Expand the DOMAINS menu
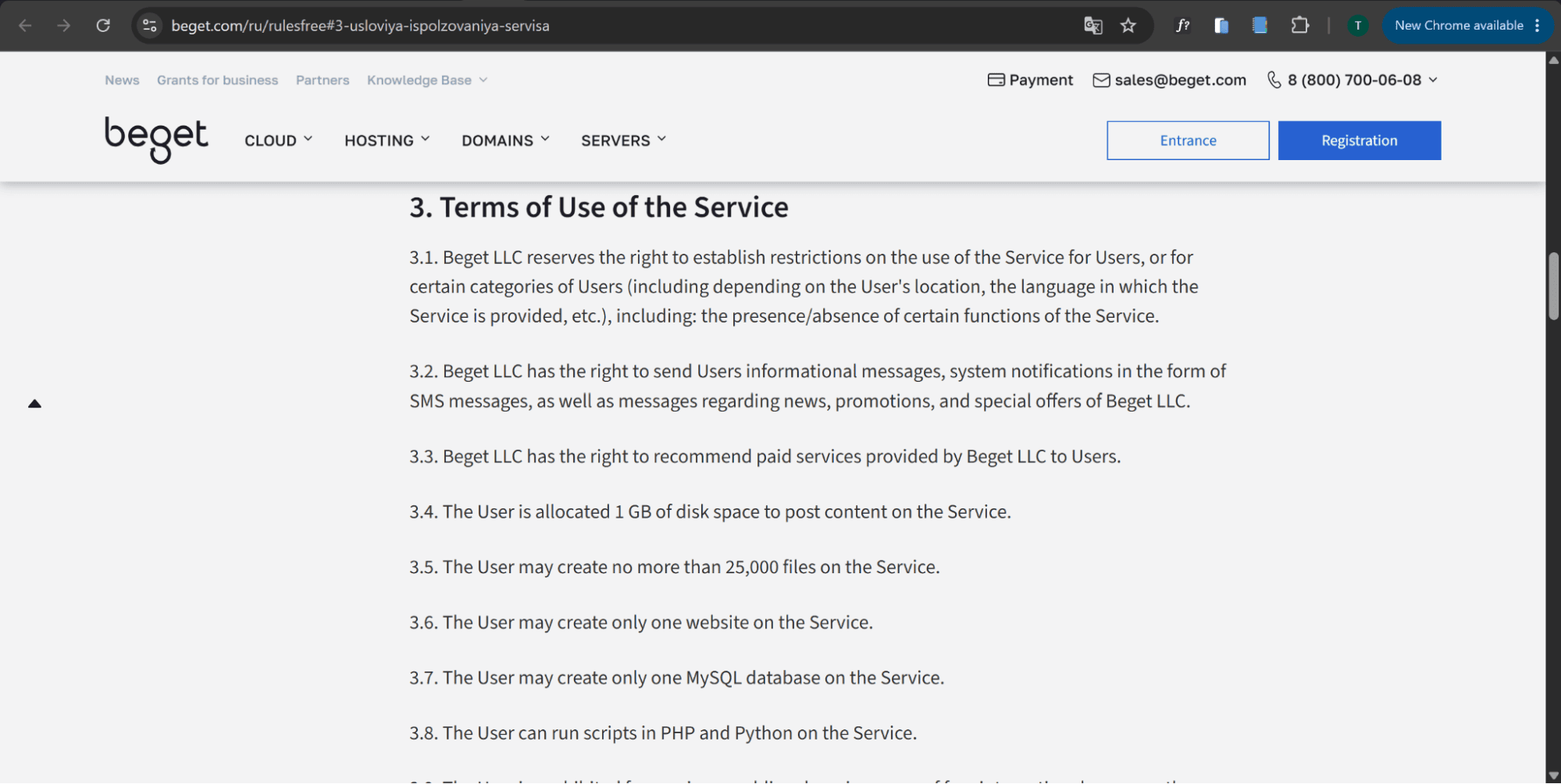This screenshot has height=784, width=1561. pos(505,141)
